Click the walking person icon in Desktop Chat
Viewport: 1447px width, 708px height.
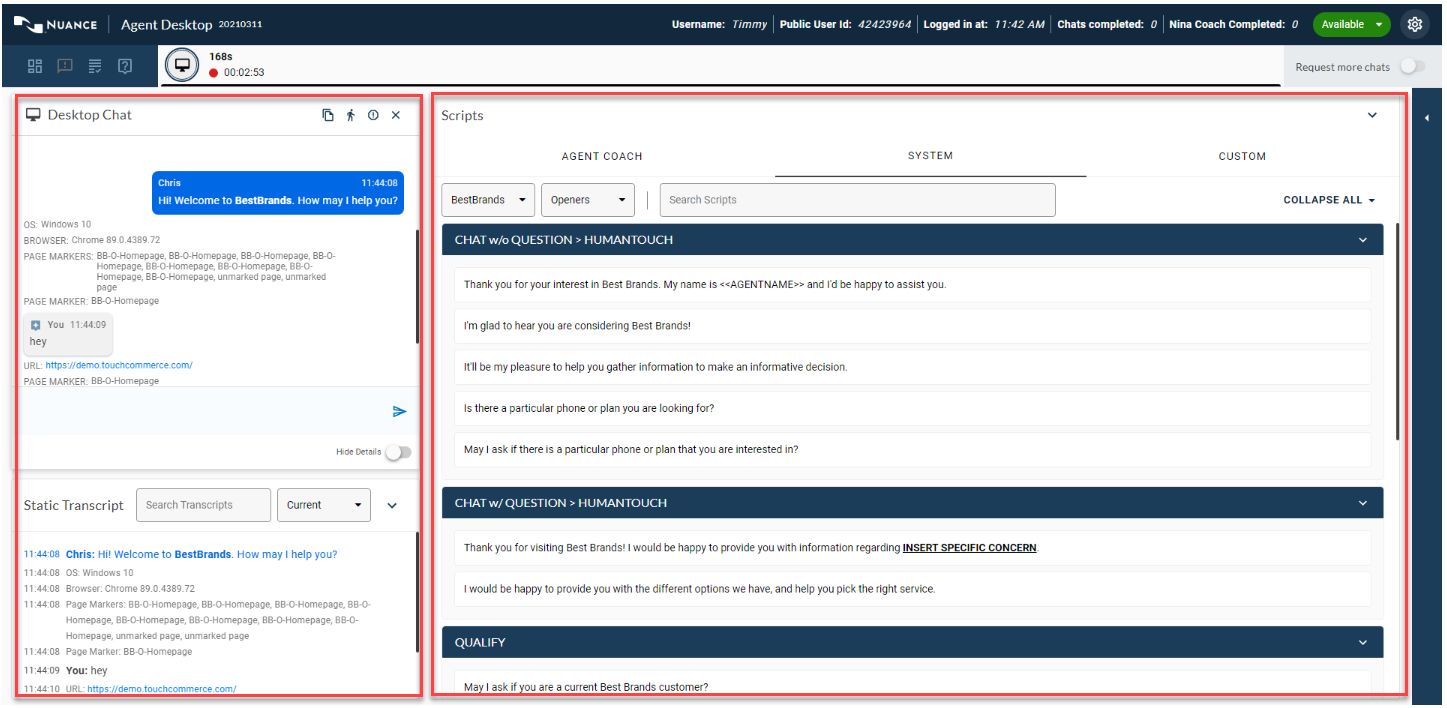point(351,115)
